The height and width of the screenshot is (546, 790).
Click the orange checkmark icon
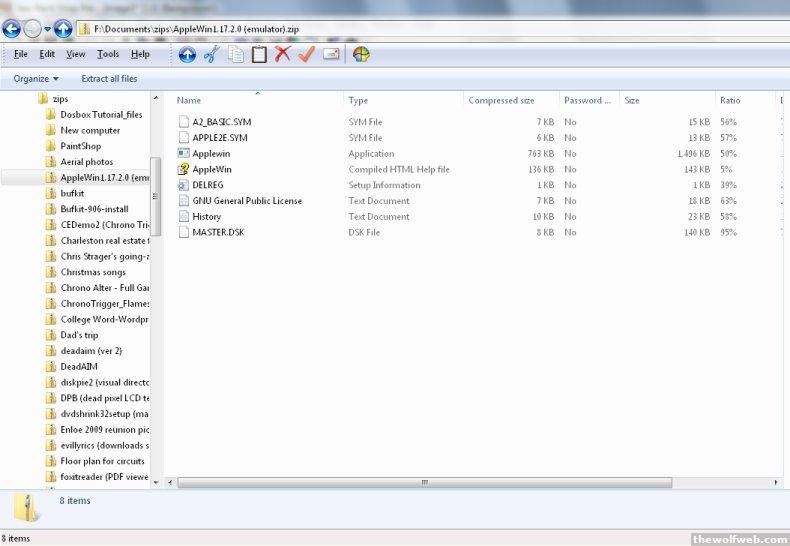tap(306, 54)
